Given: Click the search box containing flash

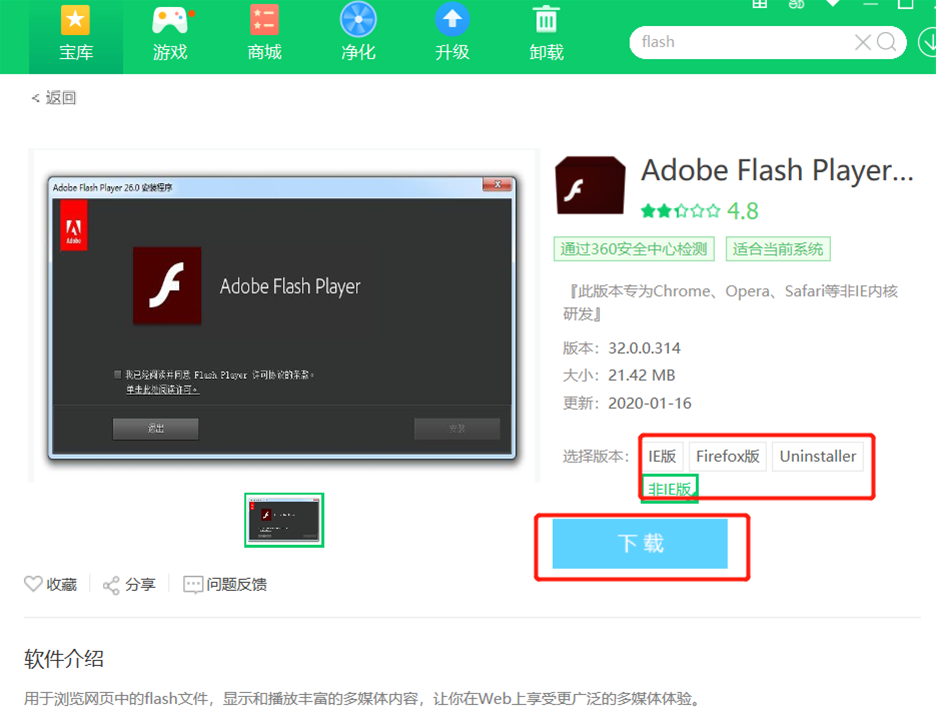Looking at the screenshot, I should point(767,42).
